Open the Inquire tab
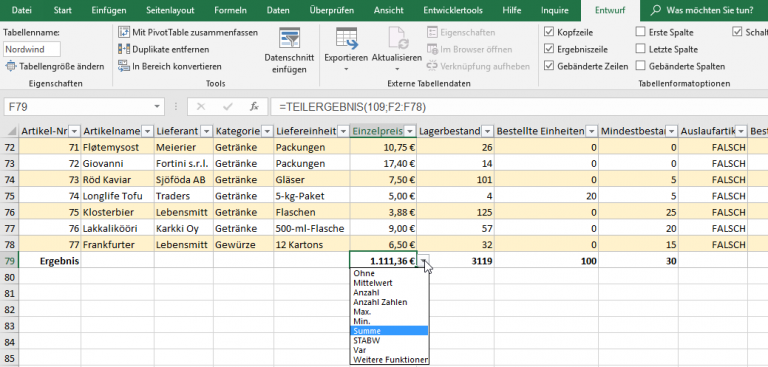The width and height of the screenshot is (768, 367). pos(555,10)
